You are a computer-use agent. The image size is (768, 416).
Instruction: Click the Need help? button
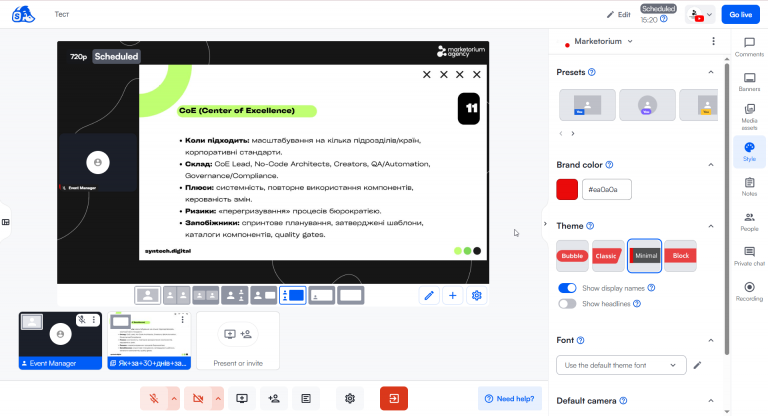coord(510,398)
